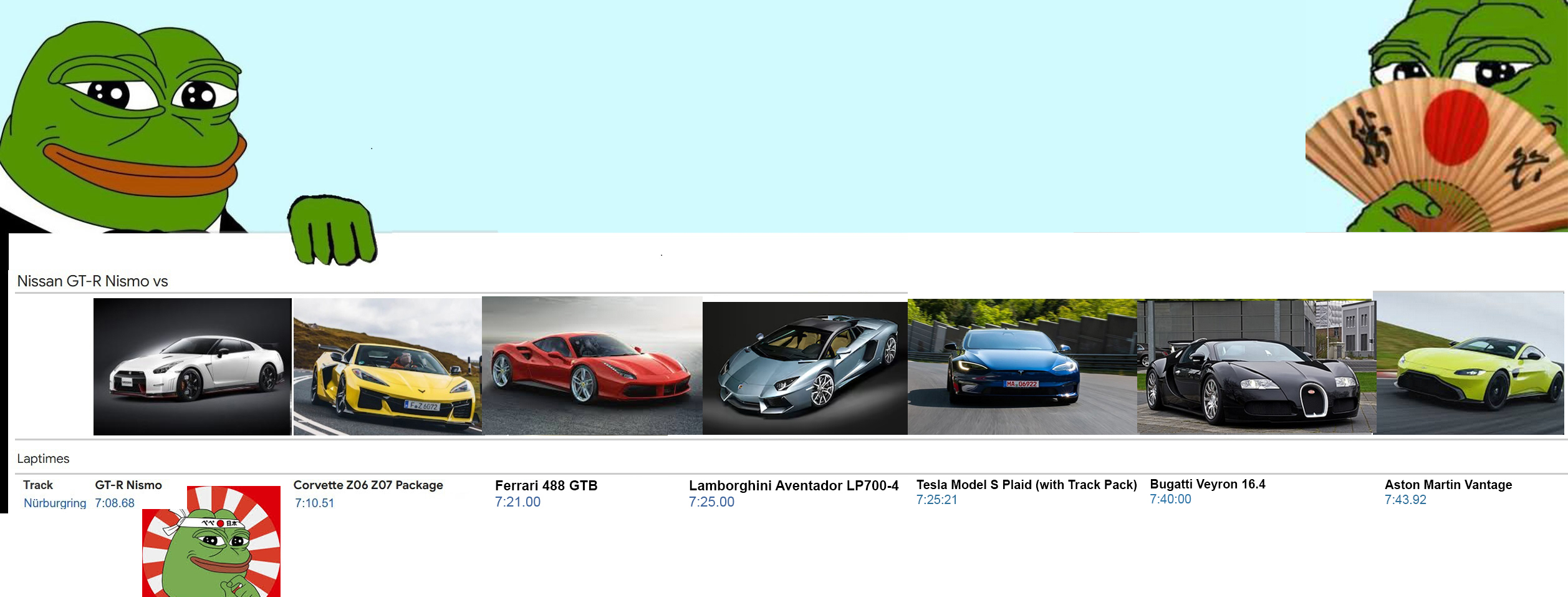Viewport: 1568px width, 597px height.
Task: Click the 'Track' column header
Action: (38, 485)
